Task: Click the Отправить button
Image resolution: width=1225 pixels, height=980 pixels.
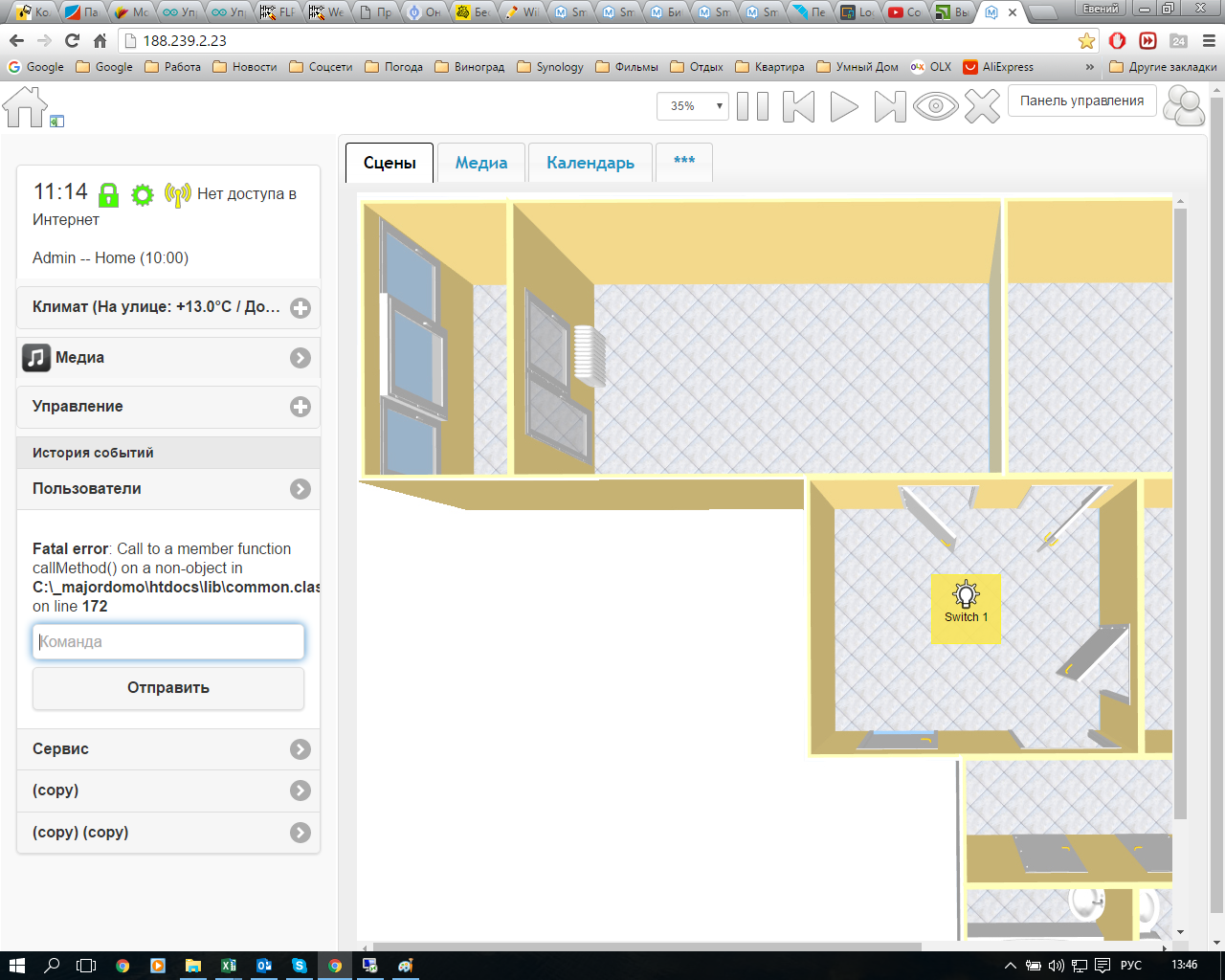Action: coord(168,688)
